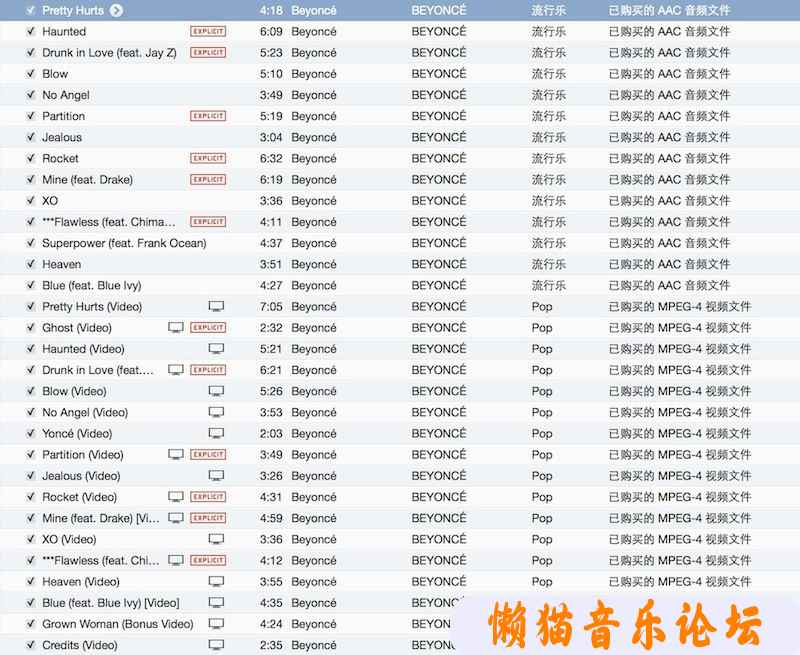Viewport: 800px width, 655px height.
Task: Click video monitor icon on Jealous (Video)
Action: pyautogui.click(x=216, y=476)
